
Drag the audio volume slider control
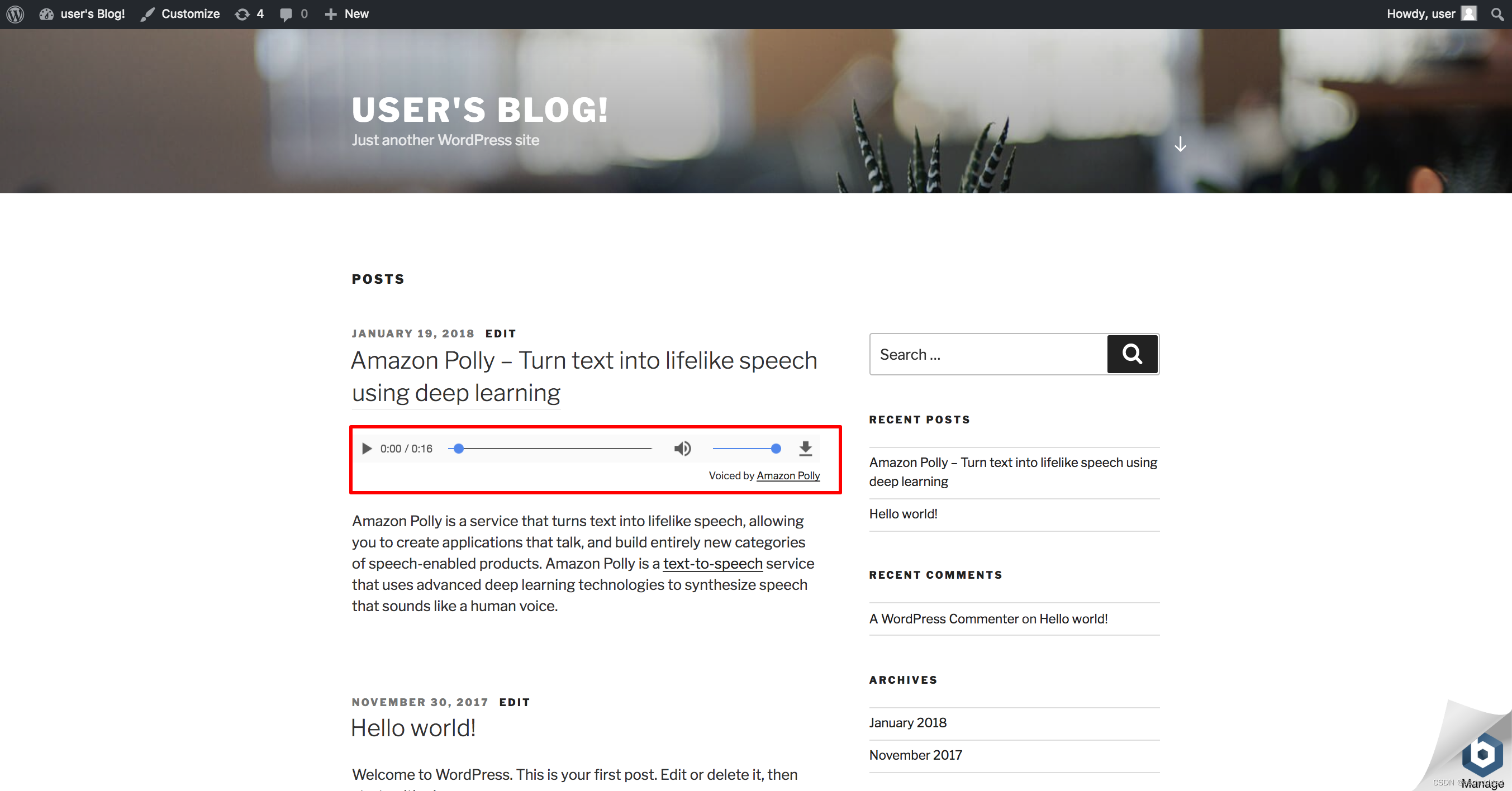pos(778,448)
